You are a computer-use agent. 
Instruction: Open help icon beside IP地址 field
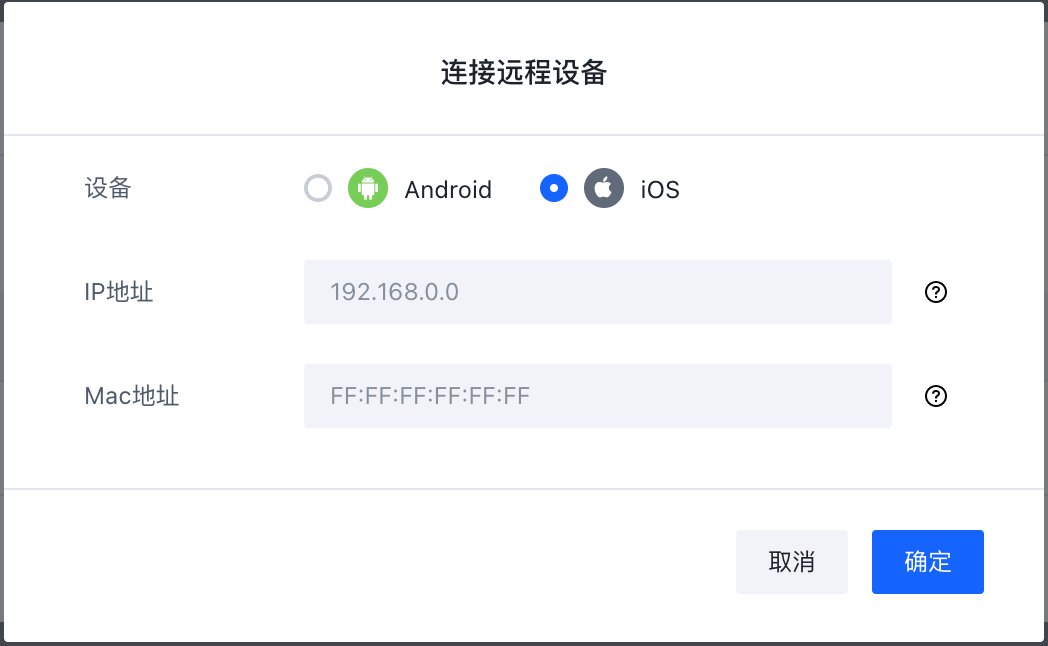click(936, 292)
